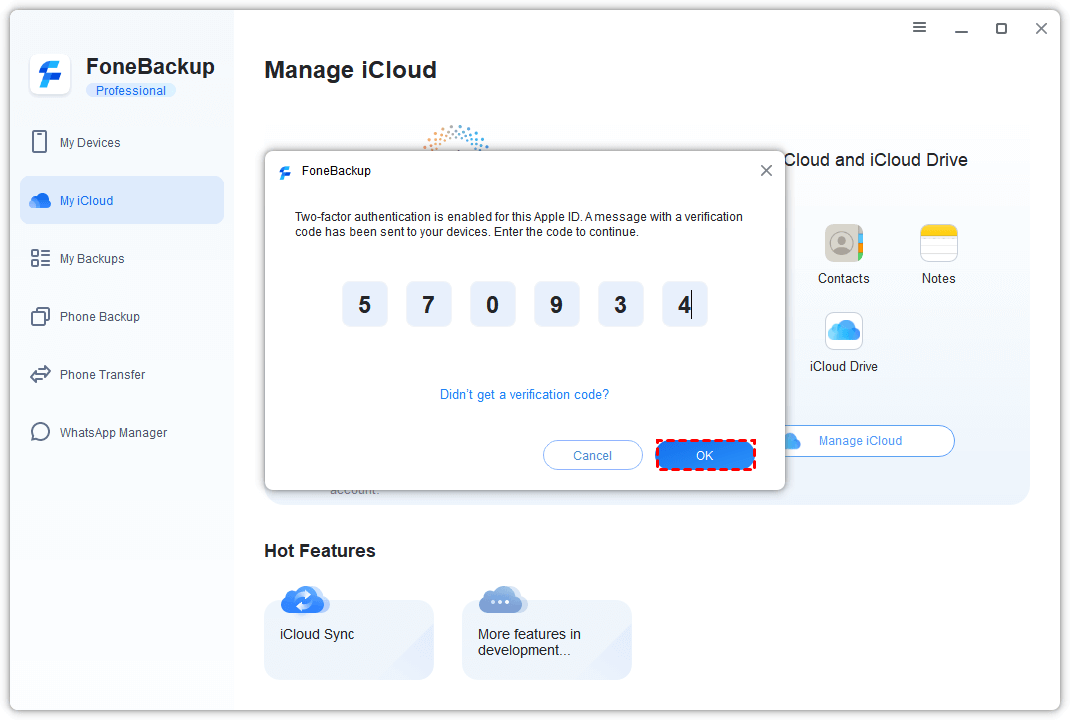Click the Manage iCloud button
Viewport: 1070px width, 720px height.
[861, 441]
